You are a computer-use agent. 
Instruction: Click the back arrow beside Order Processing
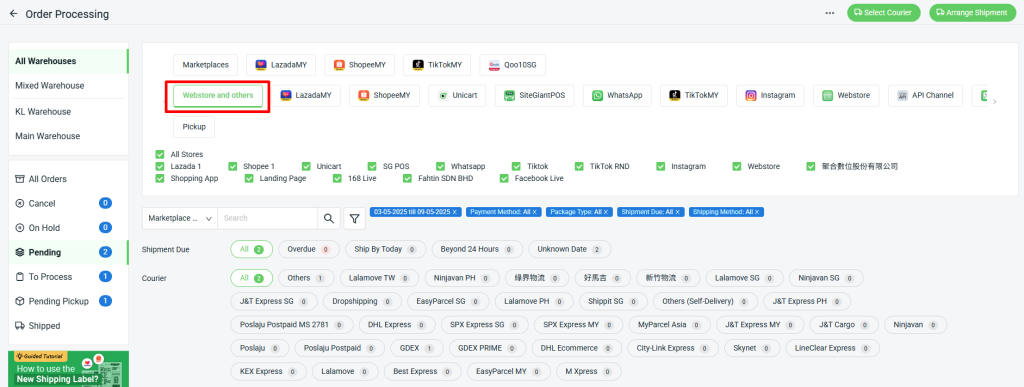coord(13,14)
